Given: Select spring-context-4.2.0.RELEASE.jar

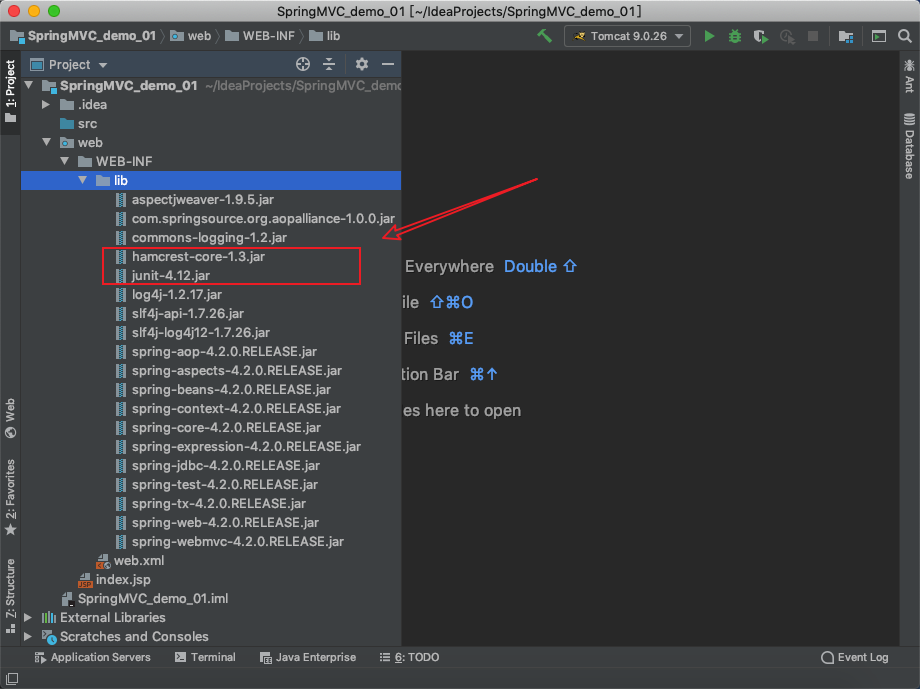Looking at the screenshot, I should point(229,408).
